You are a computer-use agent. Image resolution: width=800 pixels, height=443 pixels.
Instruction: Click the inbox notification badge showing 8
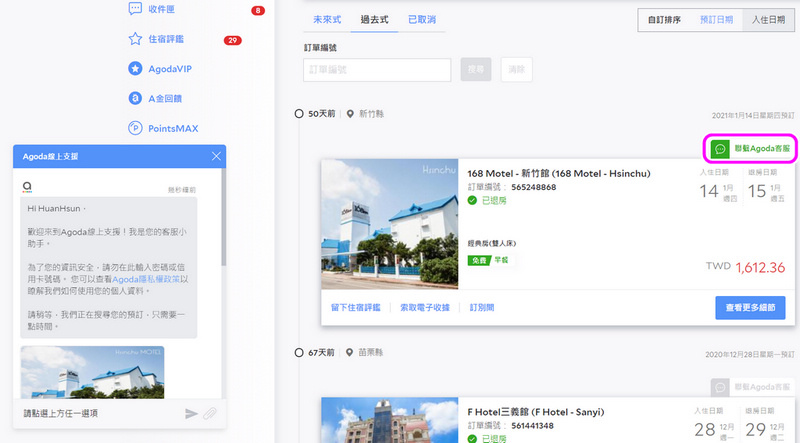(258, 10)
